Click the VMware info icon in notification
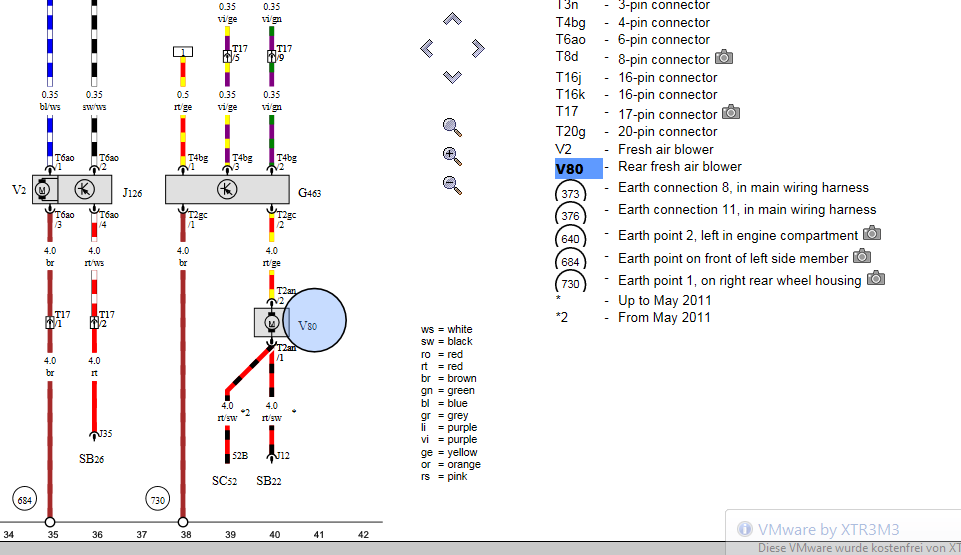Screen dimensions: 961x555 point(745,530)
